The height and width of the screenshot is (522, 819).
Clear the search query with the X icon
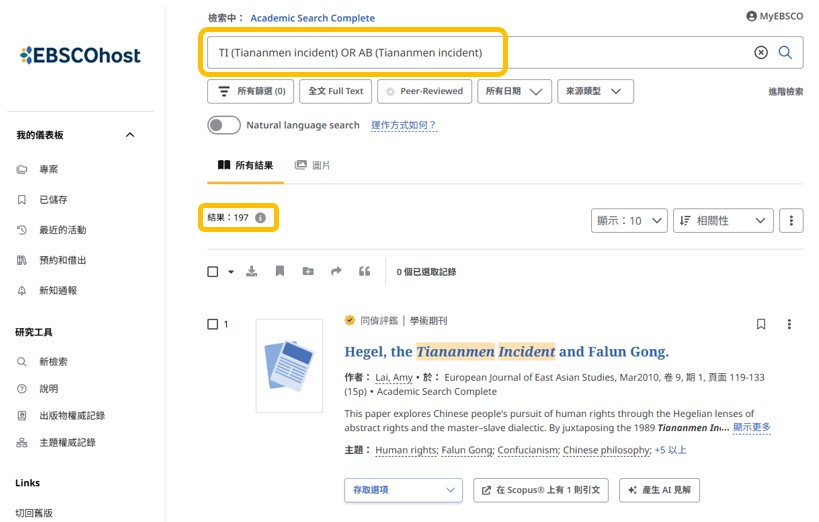[x=761, y=53]
